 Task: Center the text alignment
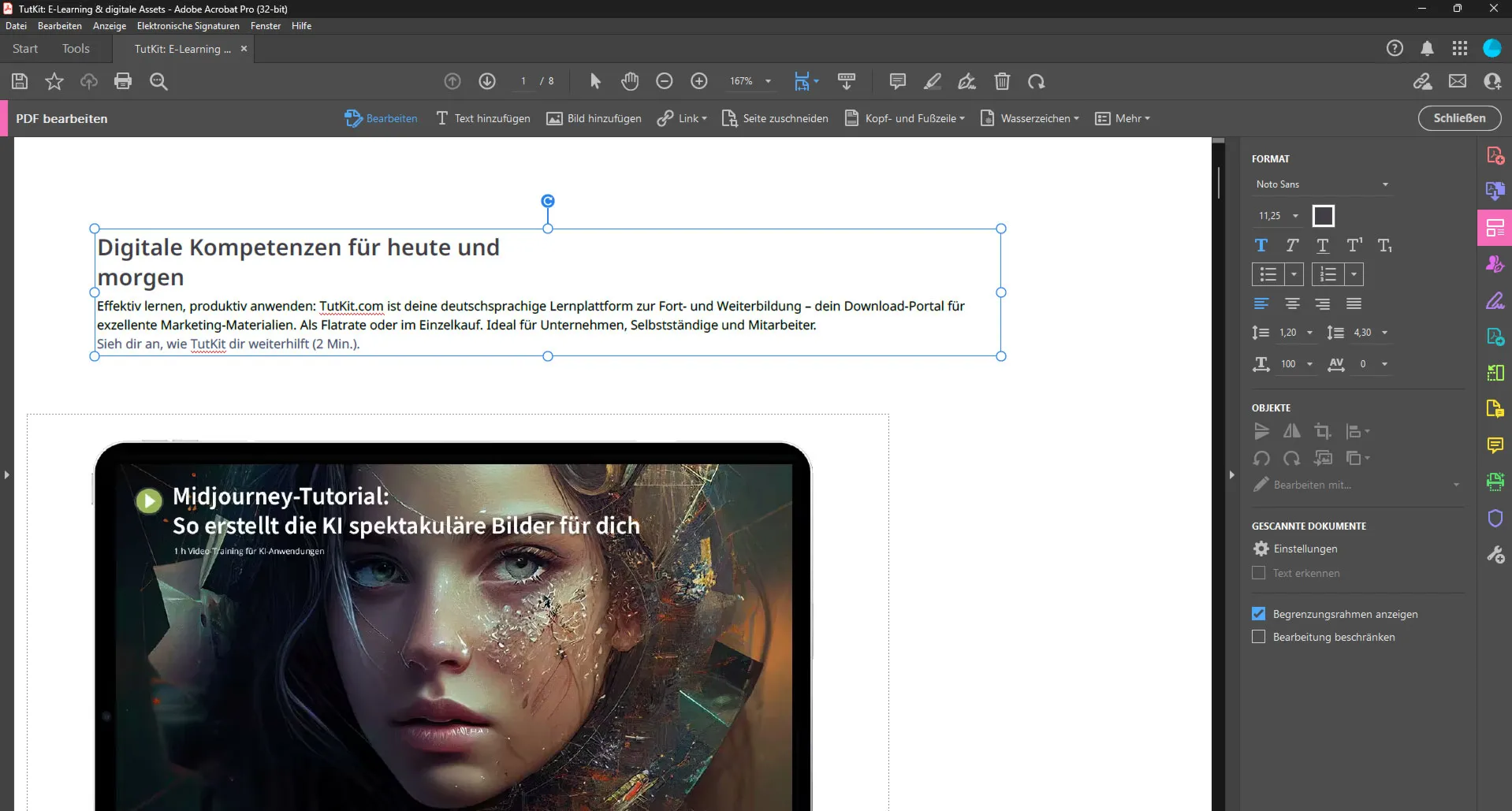click(1292, 303)
